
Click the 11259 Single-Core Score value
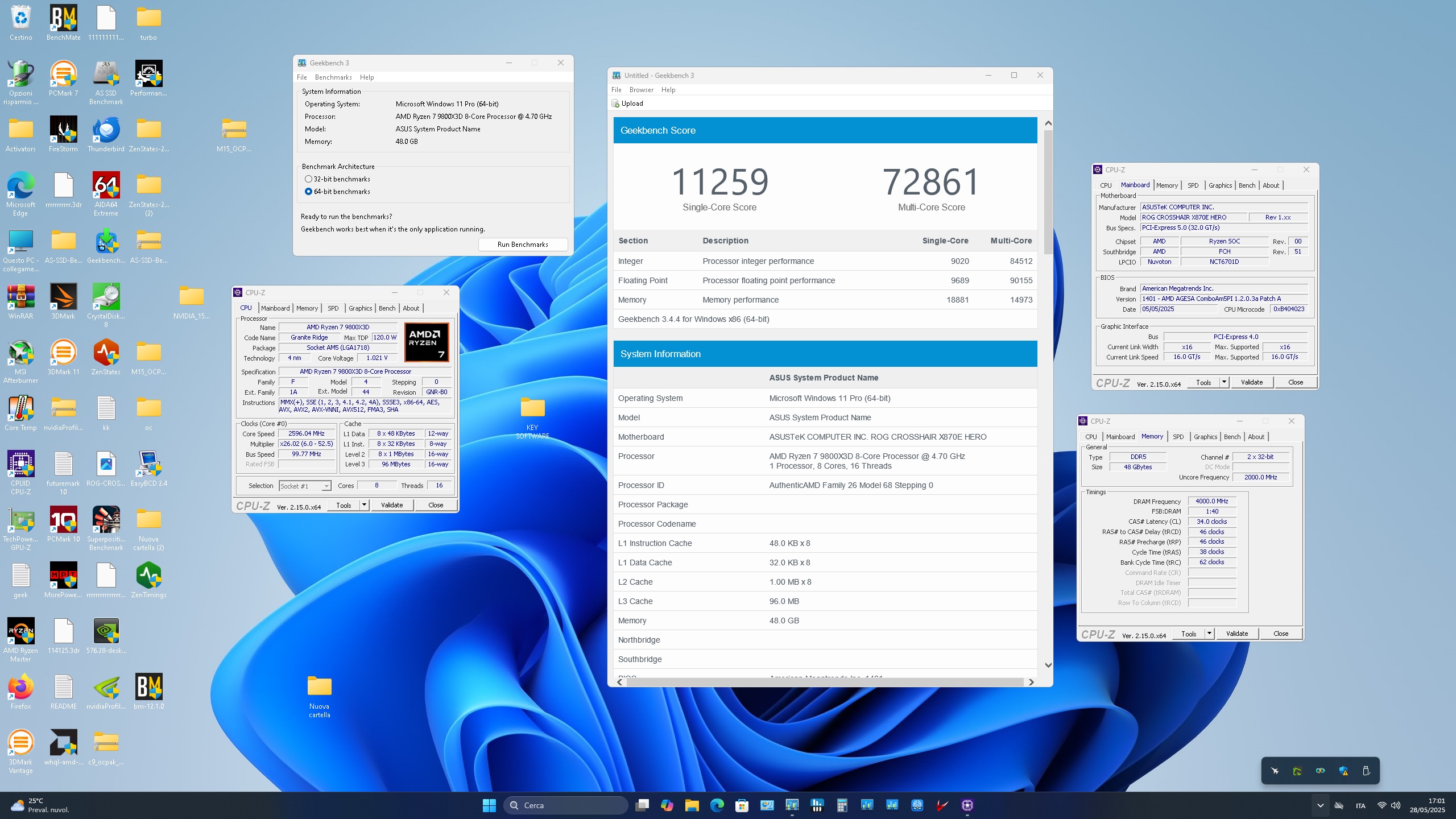pyautogui.click(x=720, y=182)
